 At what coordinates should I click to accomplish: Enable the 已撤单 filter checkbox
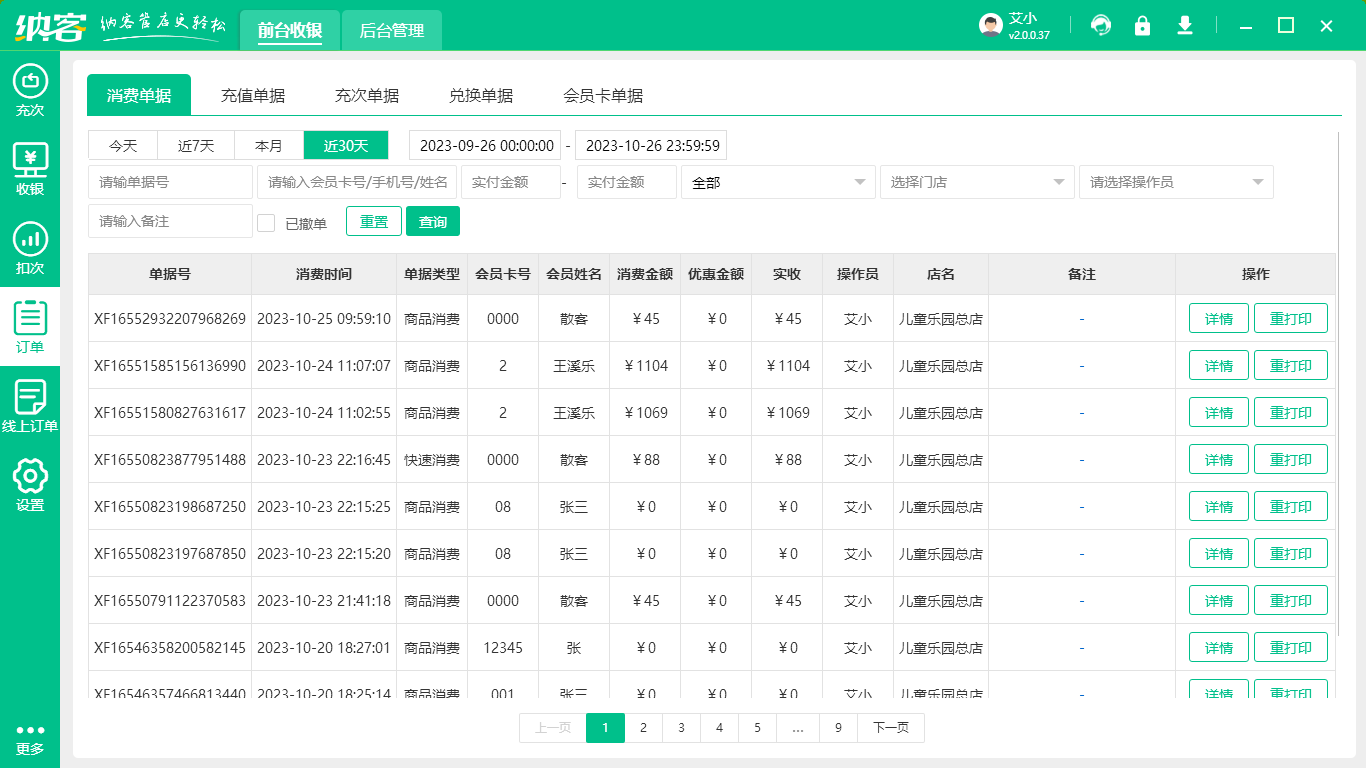[x=266, y=221]
